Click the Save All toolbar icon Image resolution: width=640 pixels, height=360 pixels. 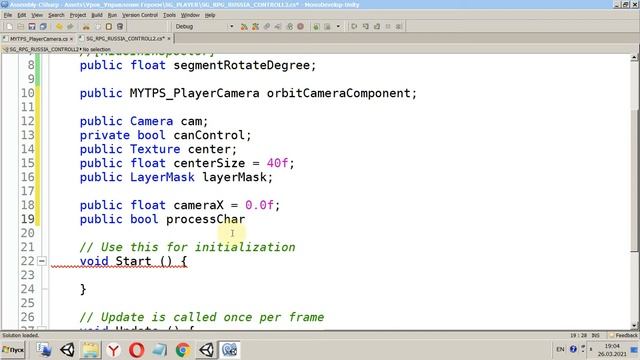pyautogui.click(x=43, y=27)
